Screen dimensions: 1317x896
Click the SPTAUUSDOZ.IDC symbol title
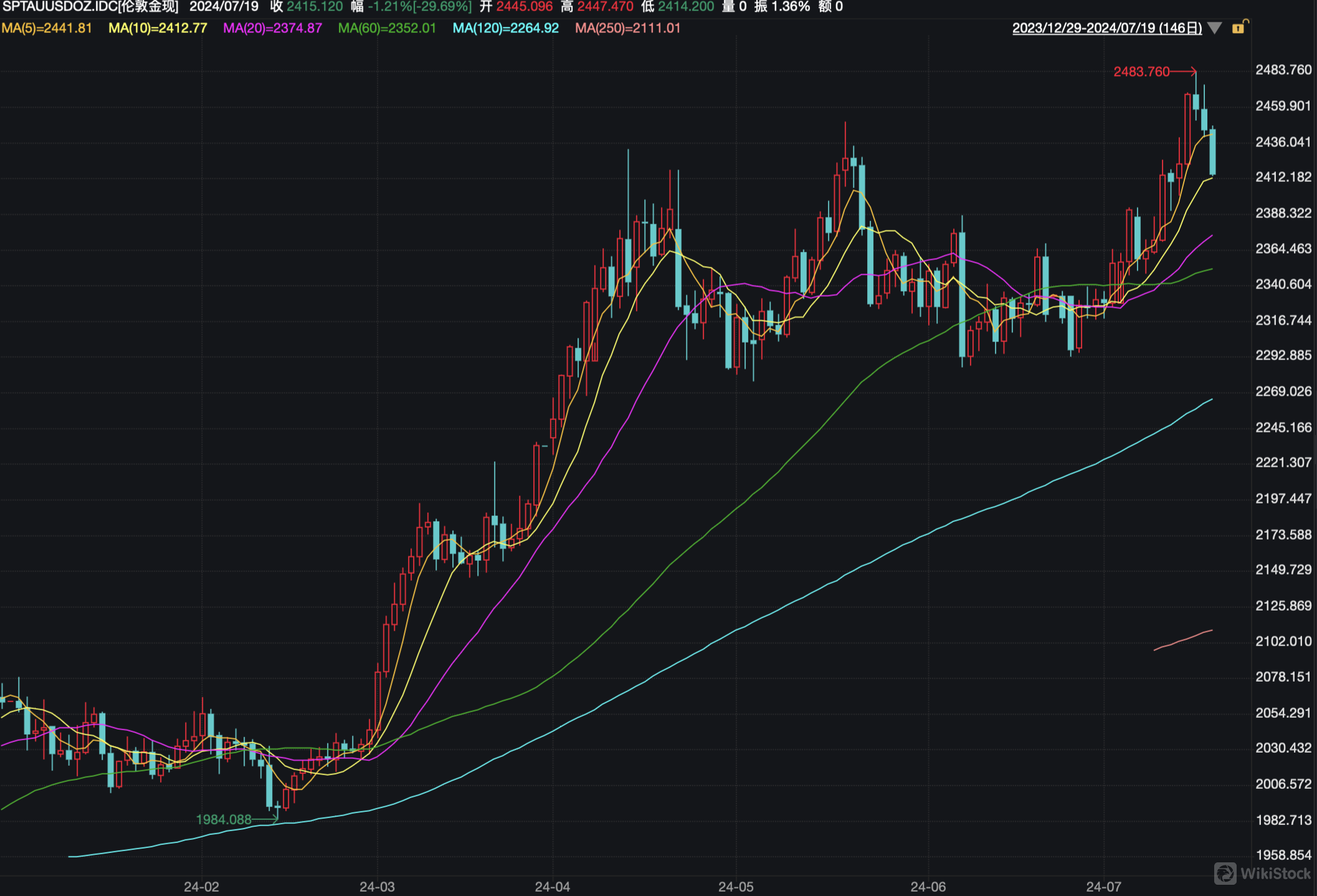point(91,7)
